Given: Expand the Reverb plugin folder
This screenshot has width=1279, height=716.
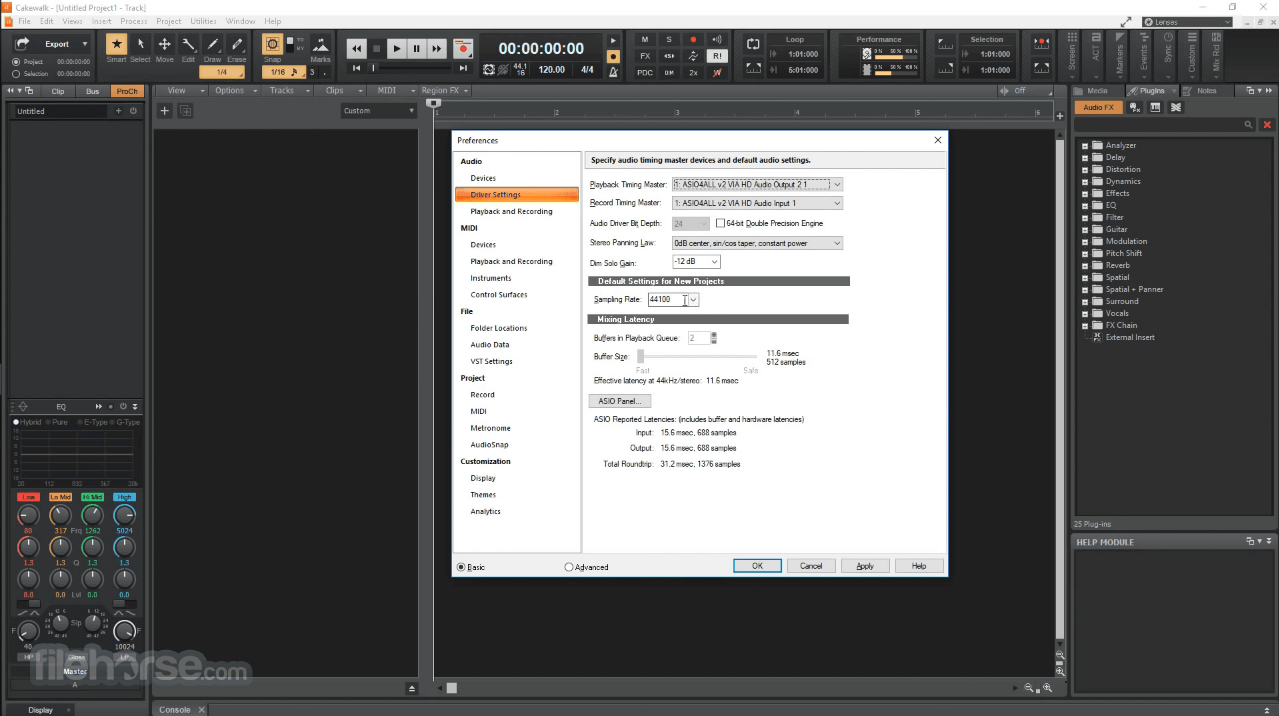Looking at the screenshot, I should 1084,266.
